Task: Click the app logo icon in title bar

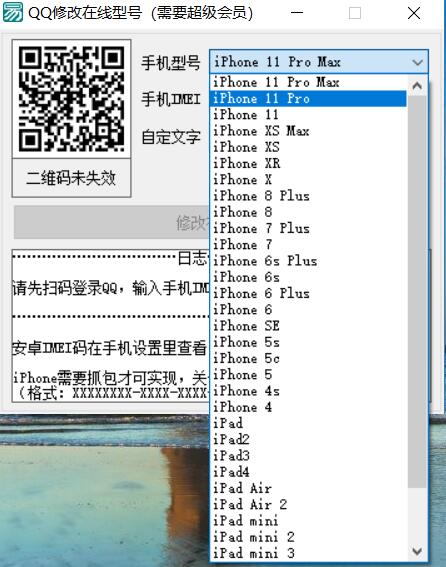Action: click(x=13, y=12)
